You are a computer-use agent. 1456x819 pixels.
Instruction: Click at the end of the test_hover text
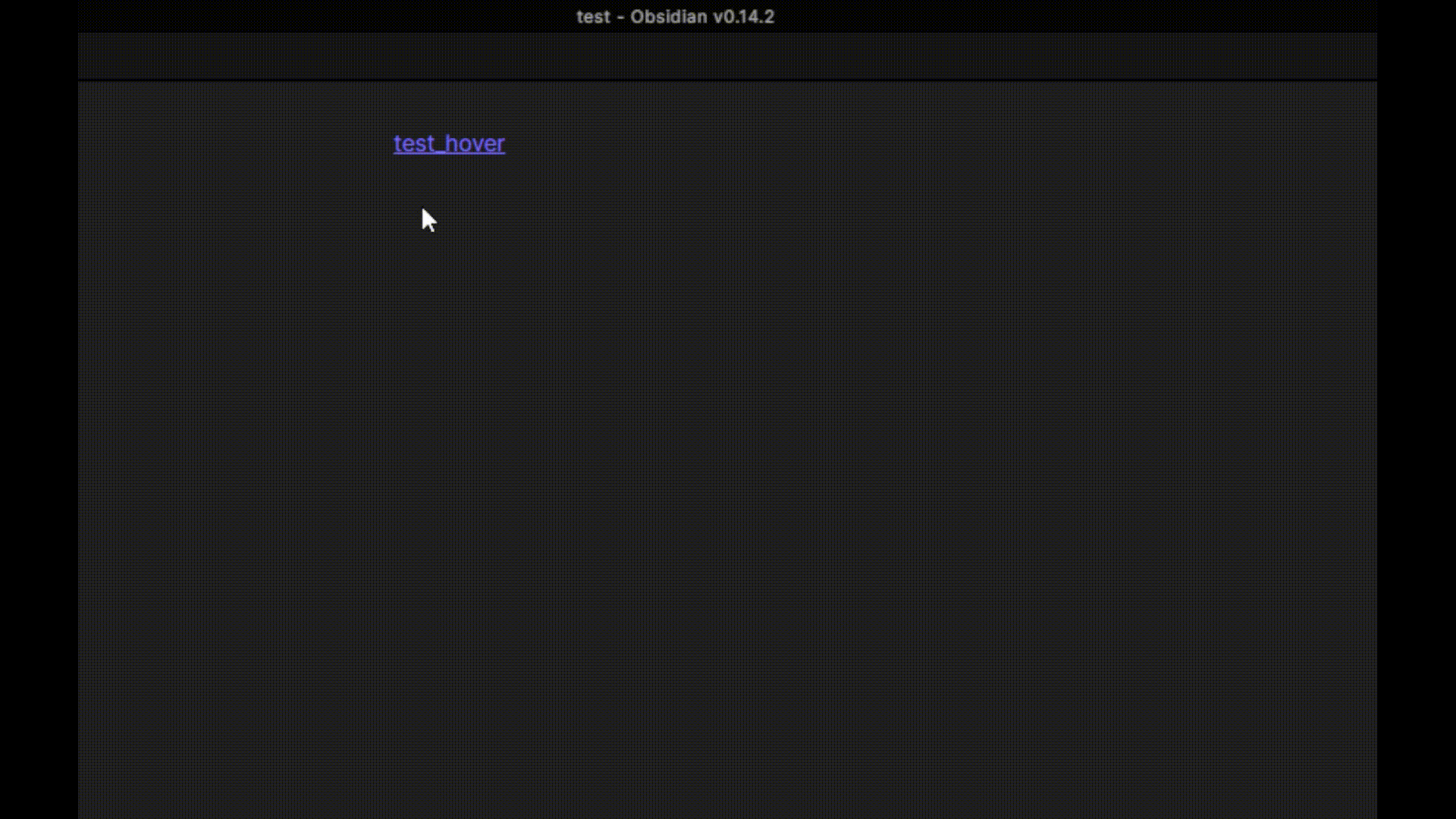pos(504,143)
